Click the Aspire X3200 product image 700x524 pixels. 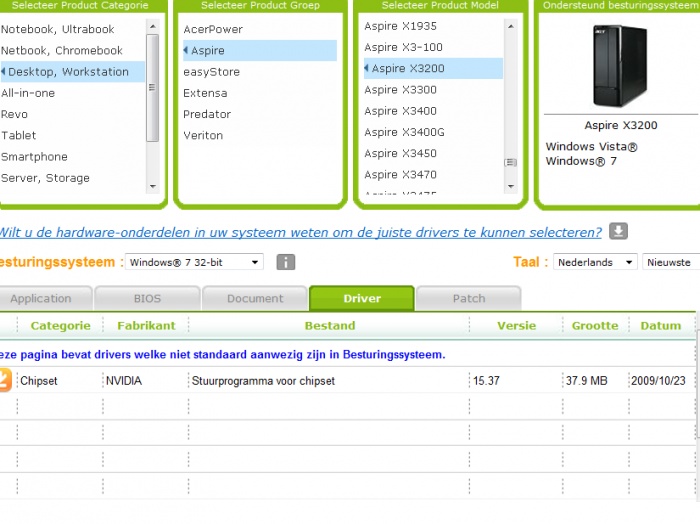(x=620, y=66)
